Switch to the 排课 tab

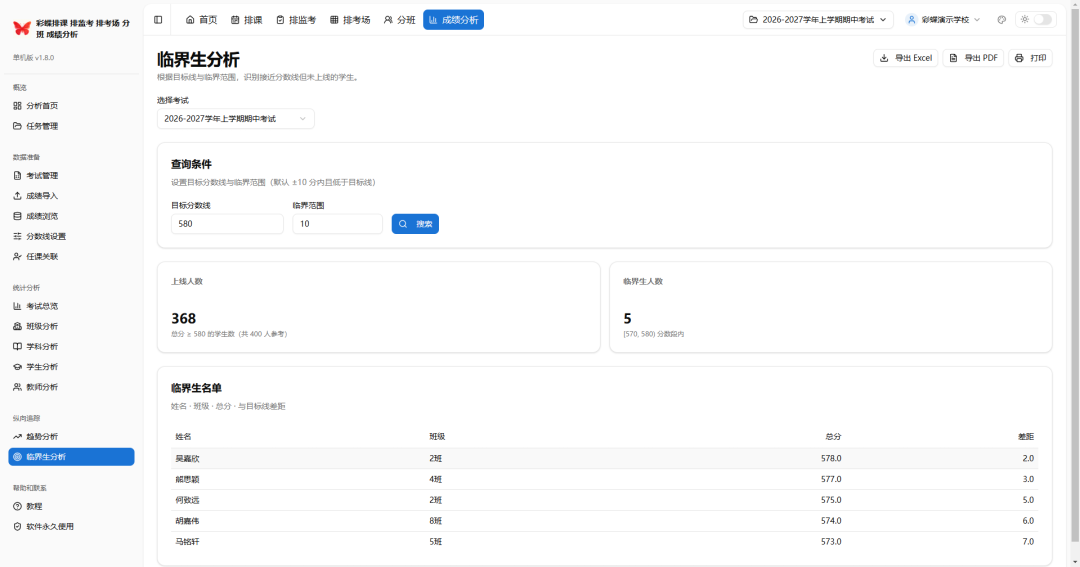point(247,20)
